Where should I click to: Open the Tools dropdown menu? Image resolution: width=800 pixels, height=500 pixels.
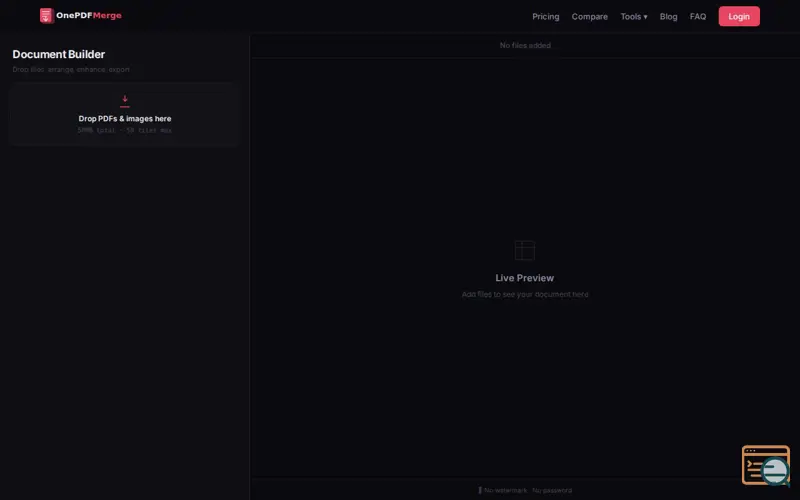pyautogui.click(x=634, y=16)
